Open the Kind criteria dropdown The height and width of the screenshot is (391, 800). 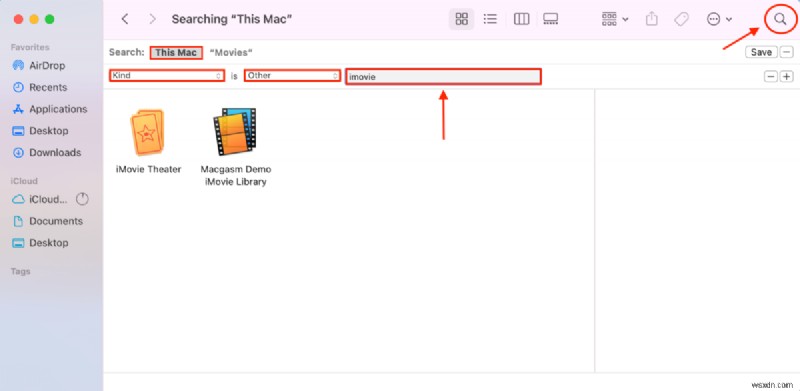coord(167,76)
